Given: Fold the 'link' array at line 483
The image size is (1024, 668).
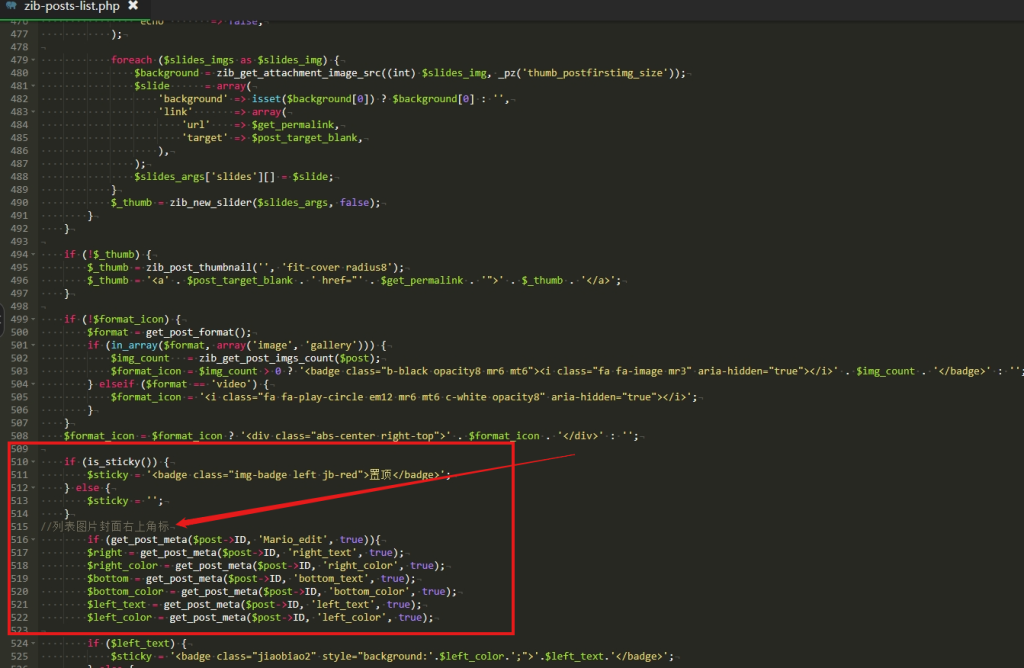Looking at the screenshot, I should [33, 112].
